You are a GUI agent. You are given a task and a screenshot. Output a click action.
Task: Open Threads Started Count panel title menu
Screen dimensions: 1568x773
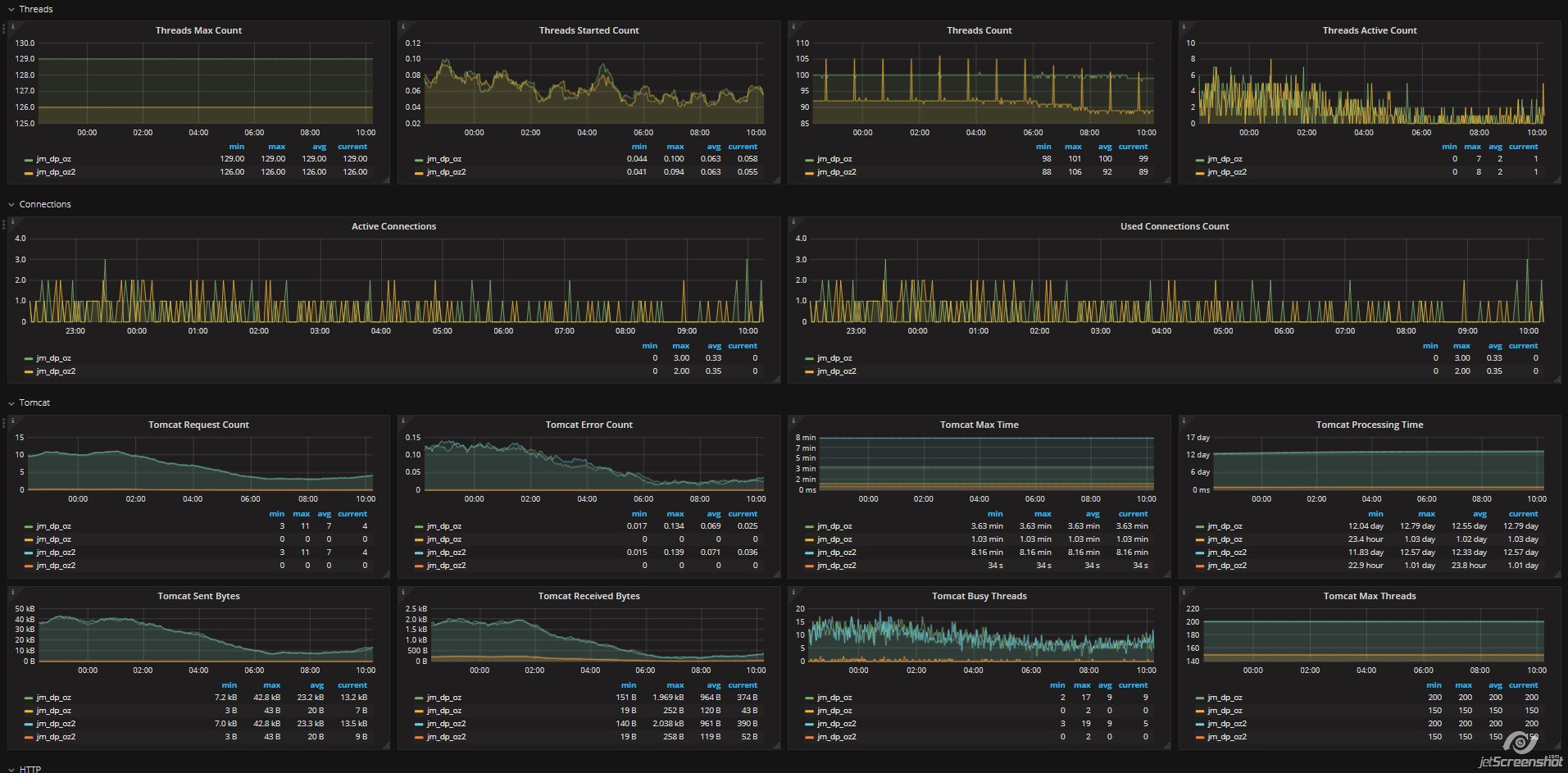[x=589, y=30]
